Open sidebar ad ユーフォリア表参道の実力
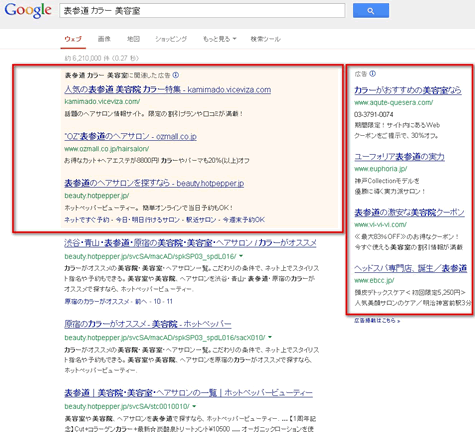The width and height of the screenshot is (476, 433). point(399,156)
